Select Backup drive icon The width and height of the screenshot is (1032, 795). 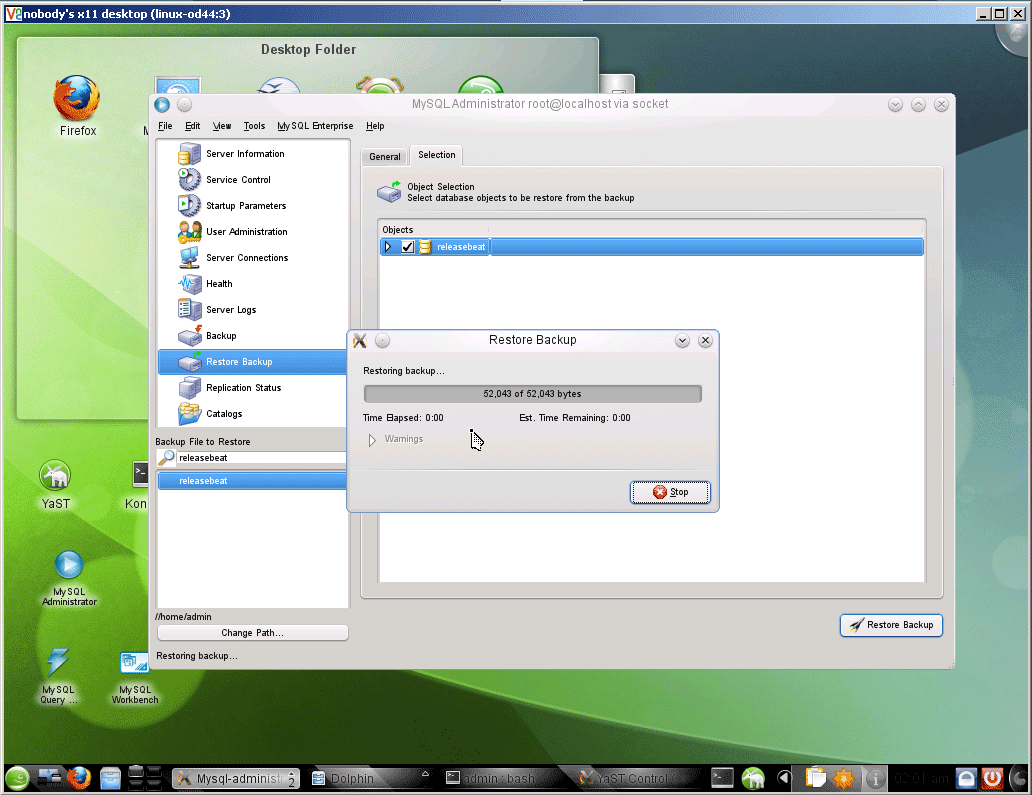coord(190,336)
